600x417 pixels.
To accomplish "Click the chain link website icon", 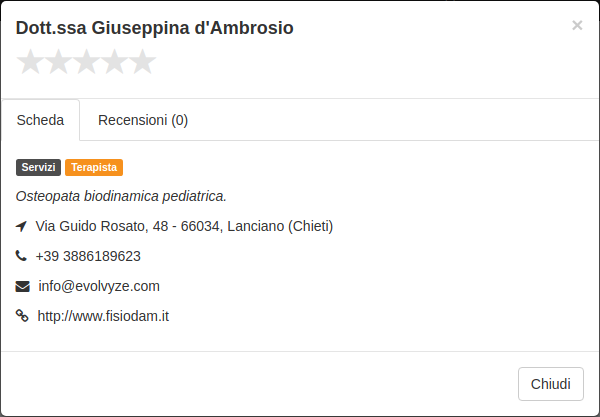I will [x=22, y=316].
